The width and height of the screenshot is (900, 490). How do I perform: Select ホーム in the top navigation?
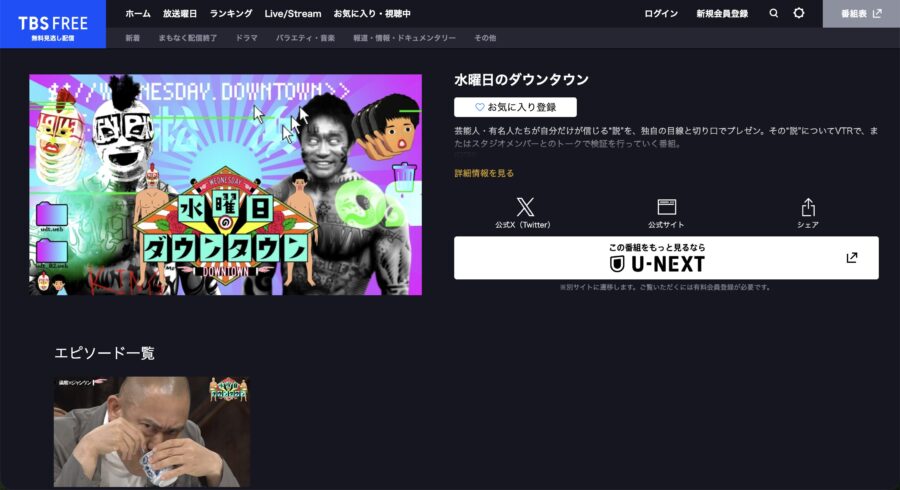pos(138,14)
